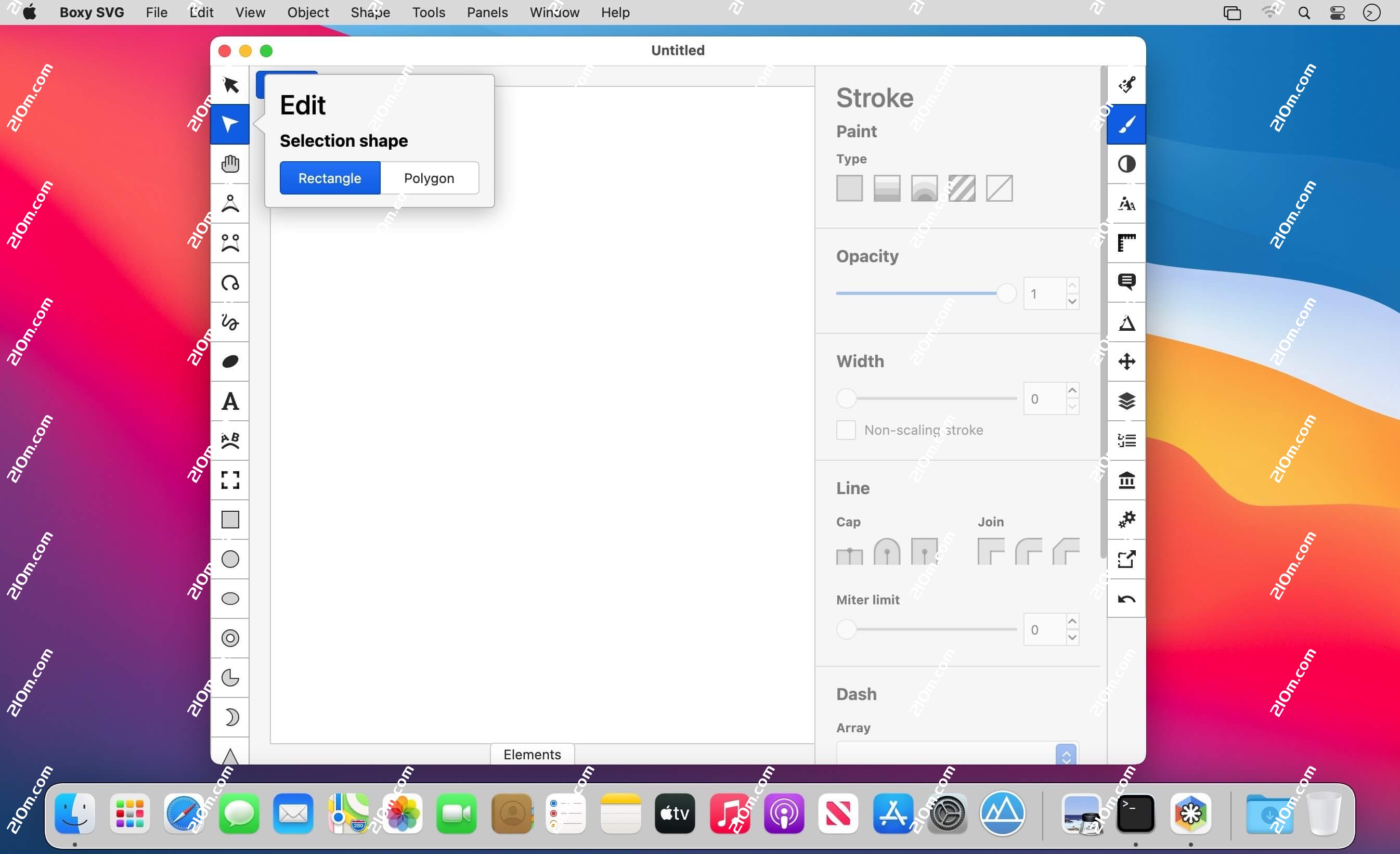Screen dimensions: 1400x854
Task: Select the Pan hand tool
Action: (x=230, y=164)
